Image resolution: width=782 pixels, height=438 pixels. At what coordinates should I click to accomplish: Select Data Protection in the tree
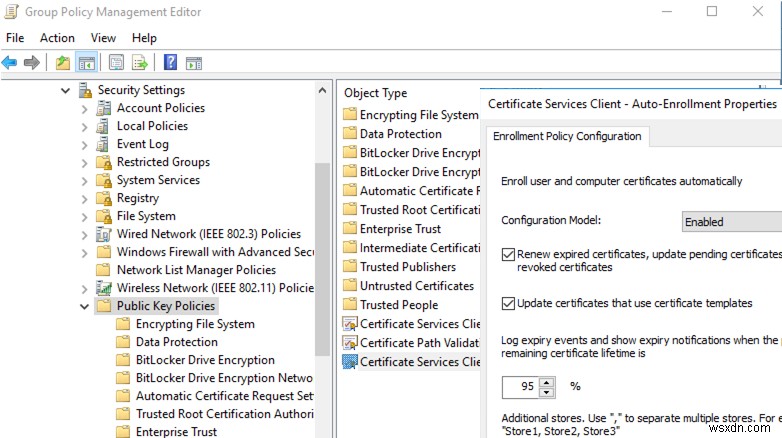(177, 342)
